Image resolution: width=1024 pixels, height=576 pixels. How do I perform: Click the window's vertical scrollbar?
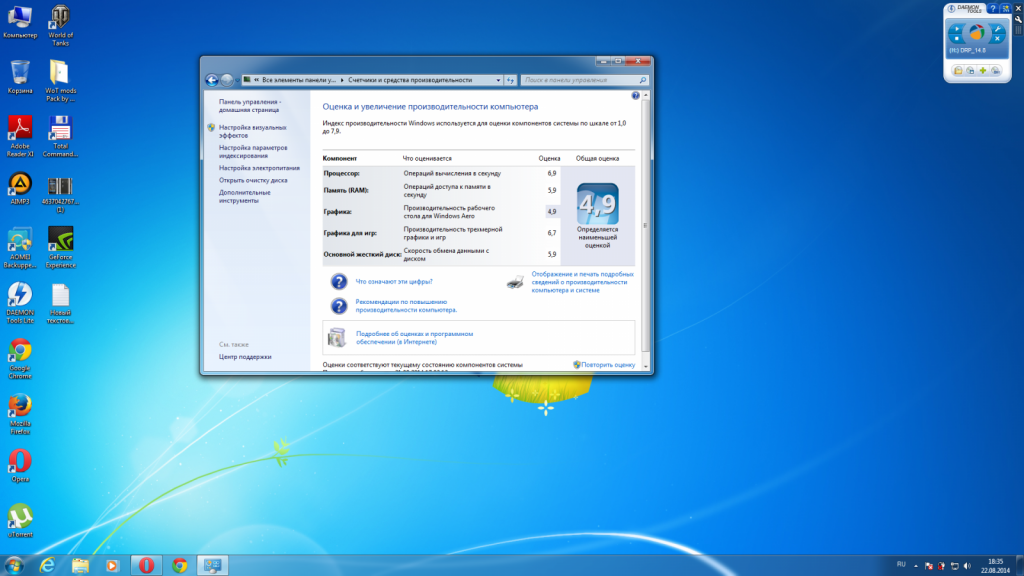[x=645, y=220]
